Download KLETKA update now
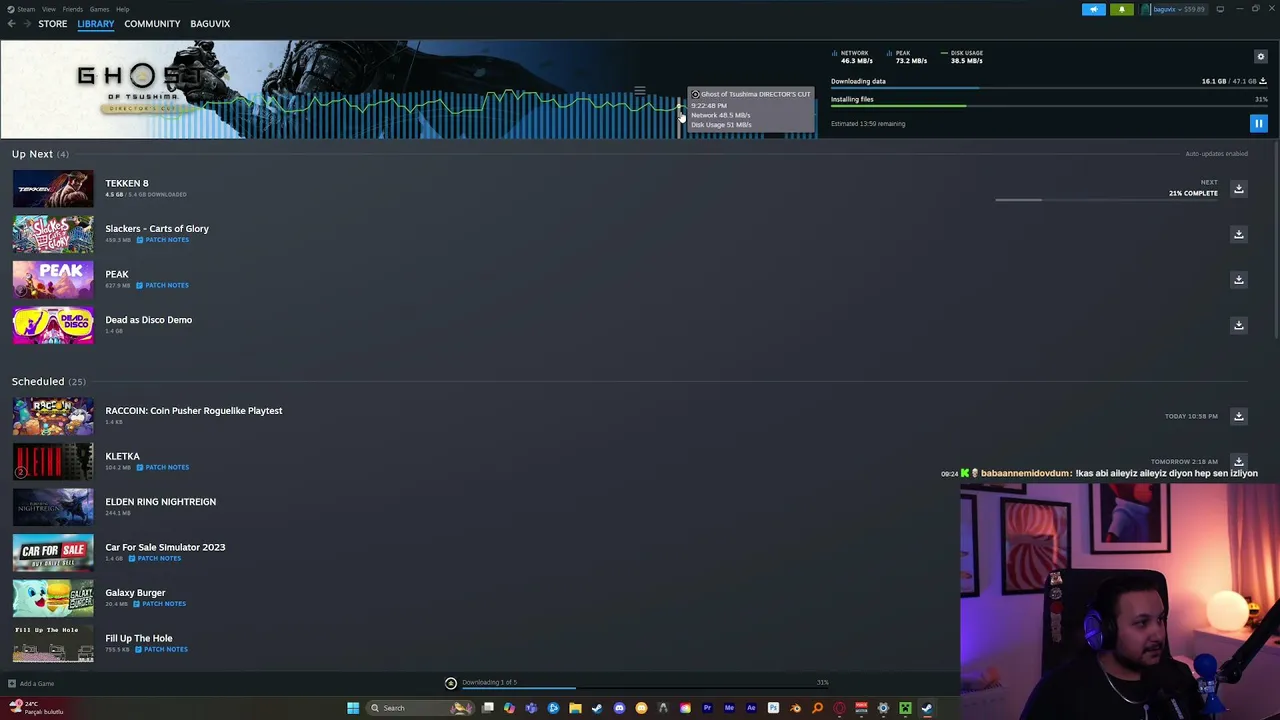This screenshot has width=1280, height=720. tap(1238, 461)
